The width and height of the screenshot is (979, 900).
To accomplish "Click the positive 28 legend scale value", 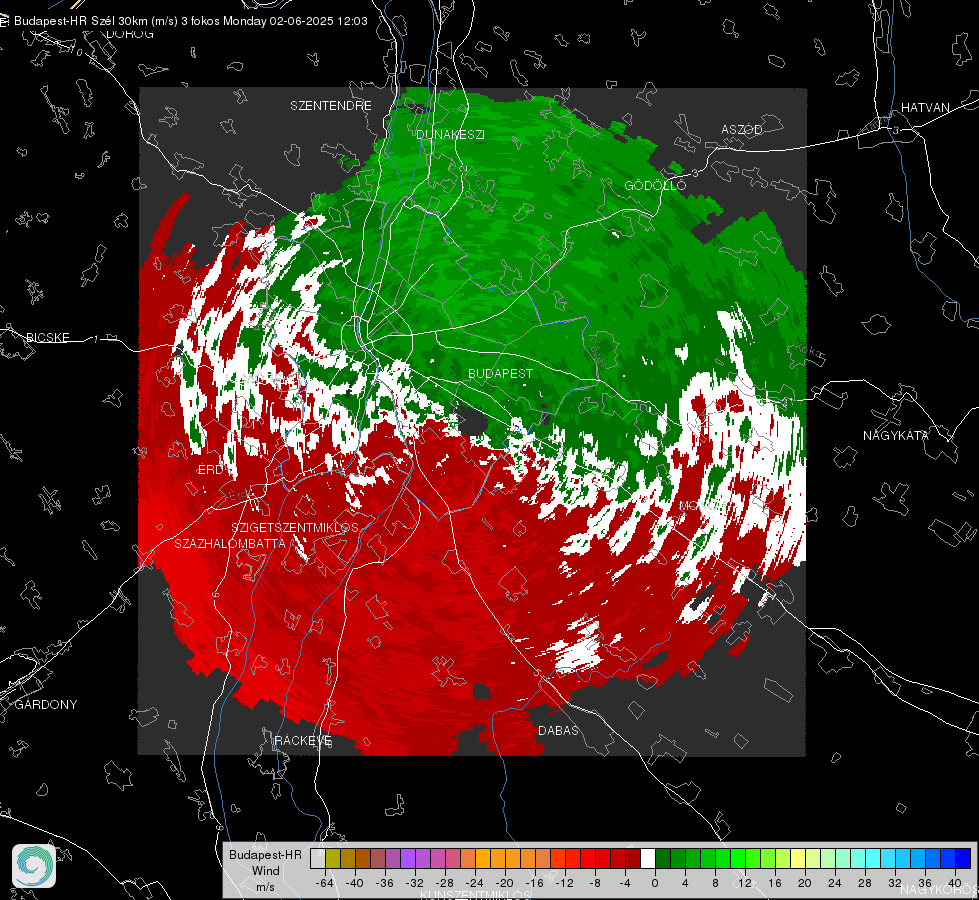I will pos(865,883).
